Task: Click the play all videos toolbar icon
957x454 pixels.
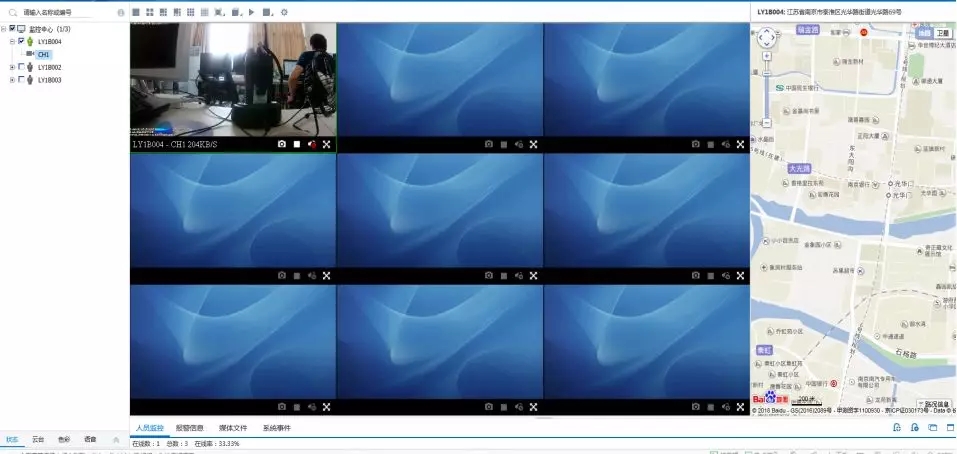Action: point(251,12)
